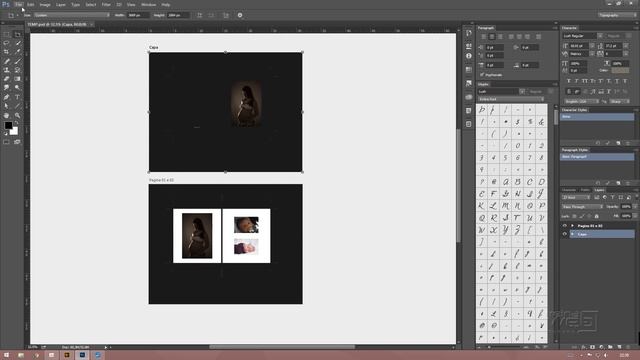Select the Gradient tool

point(18,79)
